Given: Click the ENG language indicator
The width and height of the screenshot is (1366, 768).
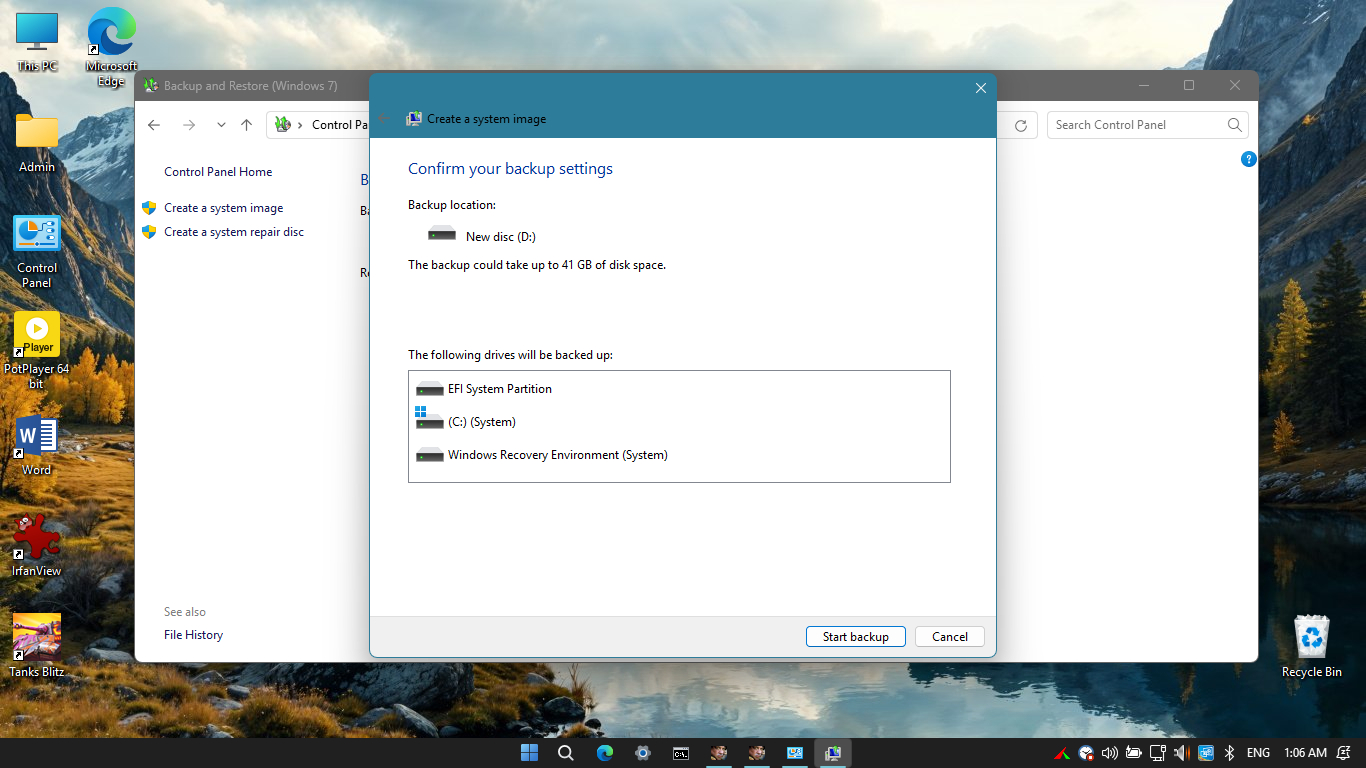Looking at the screenshot, I should coord(1258,753).
